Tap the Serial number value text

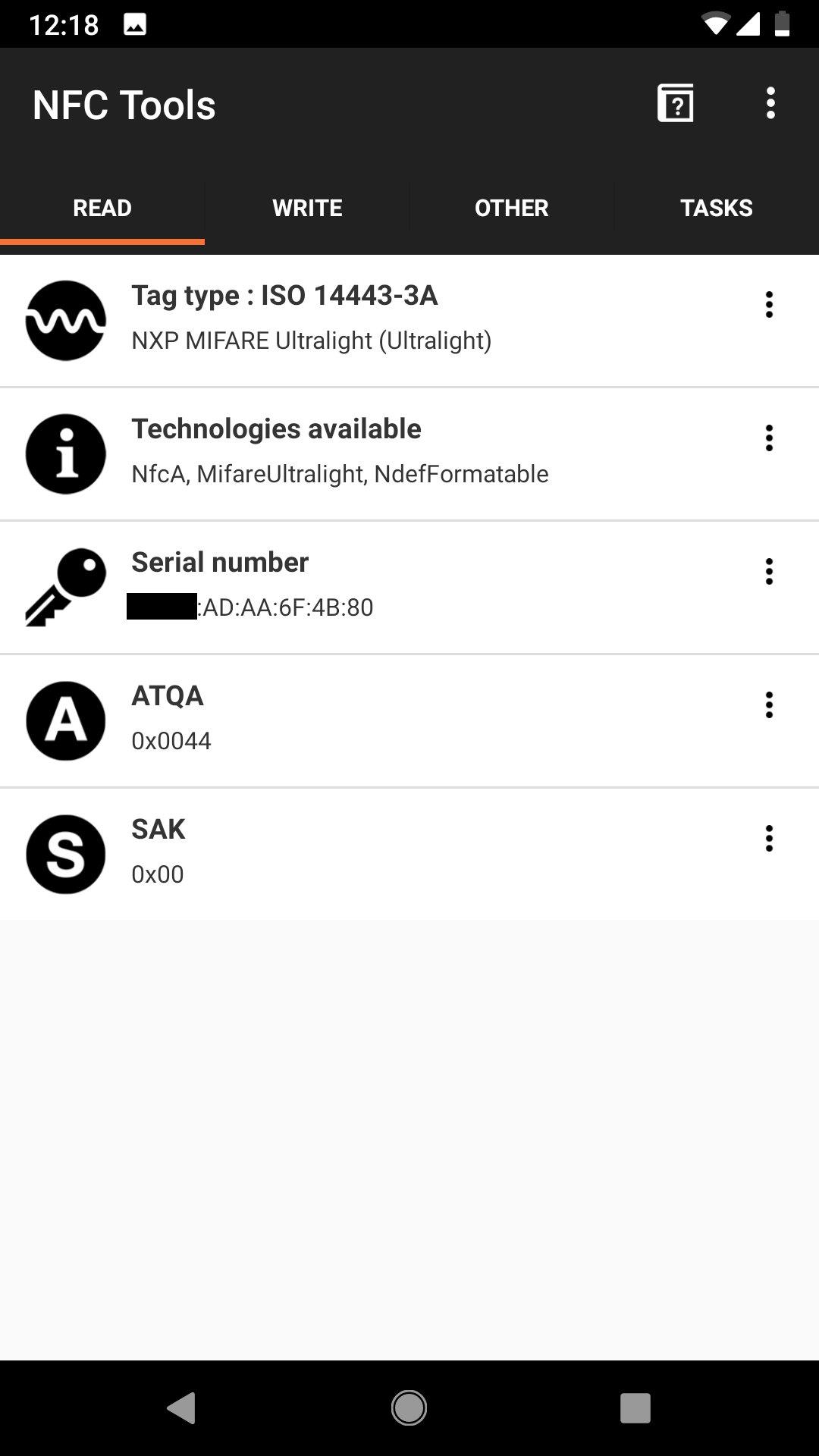252,607
